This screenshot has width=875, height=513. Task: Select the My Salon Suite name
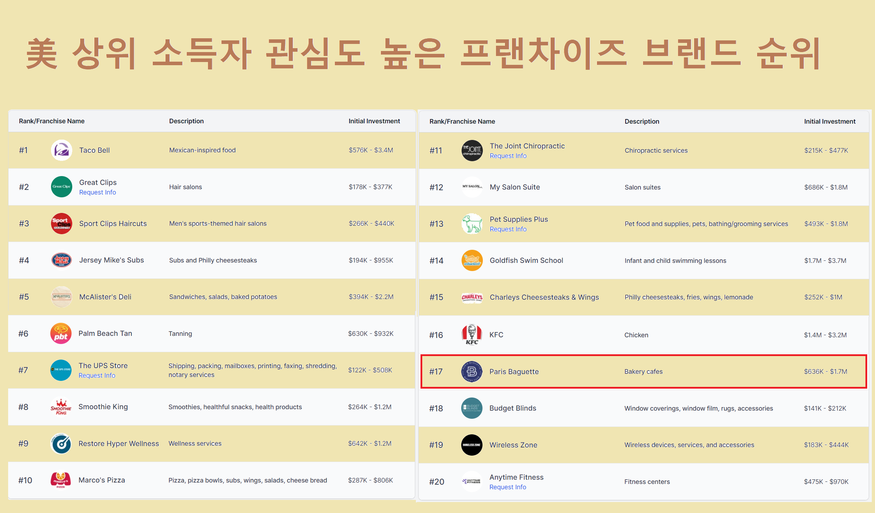click(x=515, y=187)
